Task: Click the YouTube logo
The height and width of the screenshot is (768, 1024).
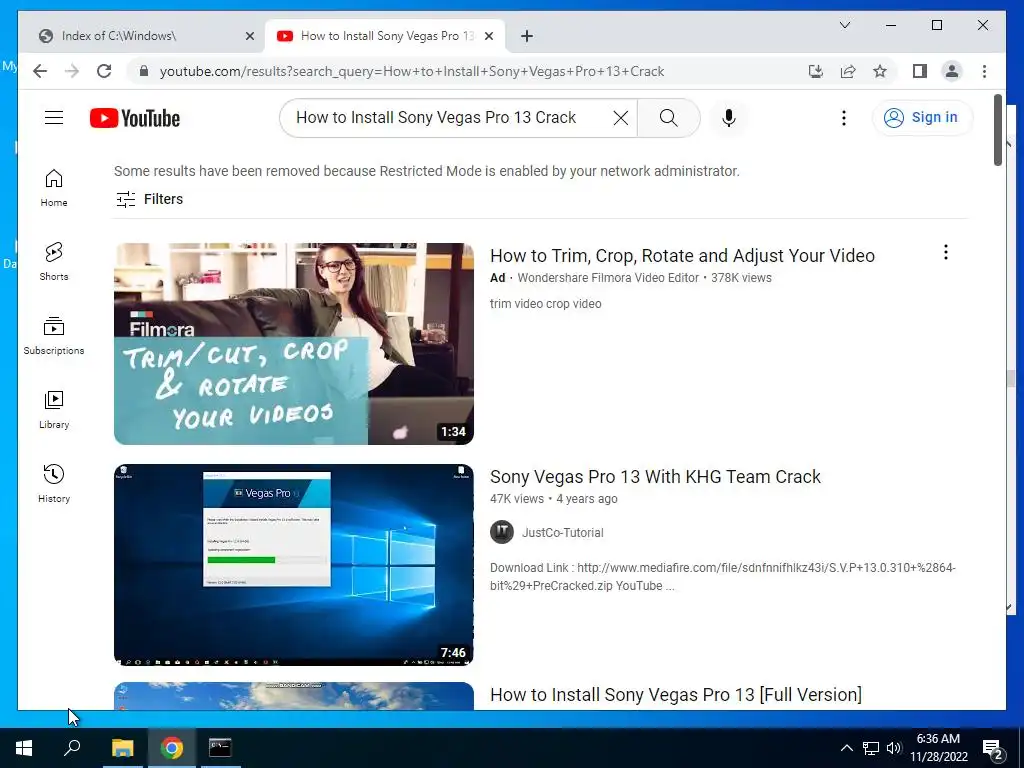Action: coord(135,118)
